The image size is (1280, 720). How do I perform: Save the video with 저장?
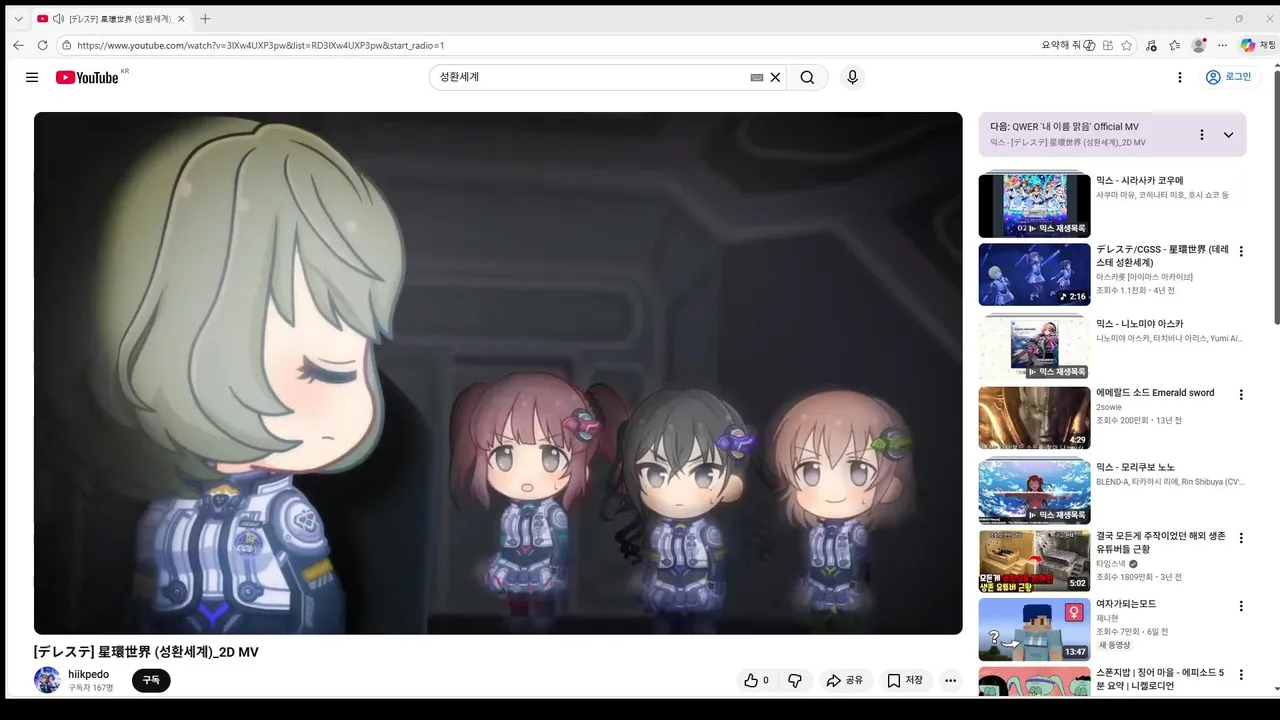pyautogui.click(x=906, y=680)
